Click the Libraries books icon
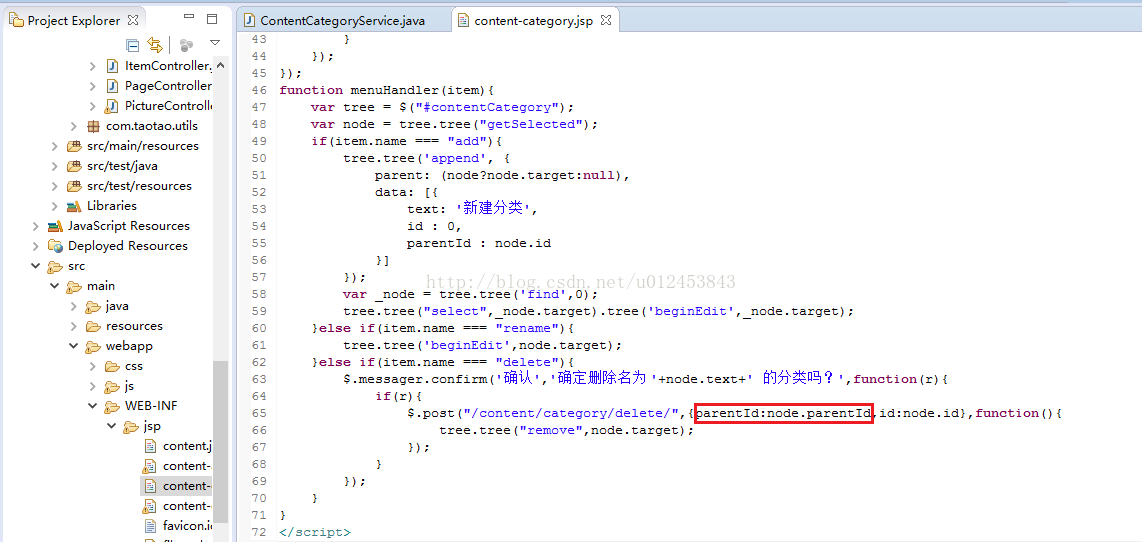The width and height of the screenshot is (1142, 542). (x=74, y=206)
